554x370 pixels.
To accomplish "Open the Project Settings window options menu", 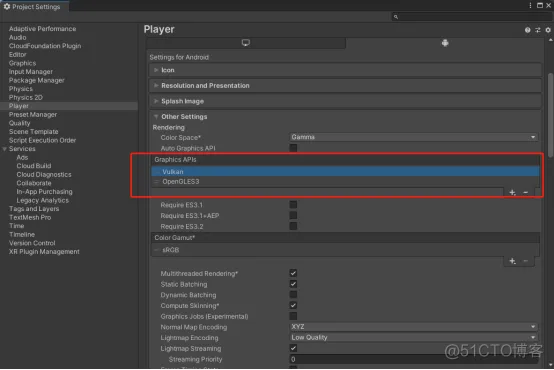I will (x=530, y=5).
